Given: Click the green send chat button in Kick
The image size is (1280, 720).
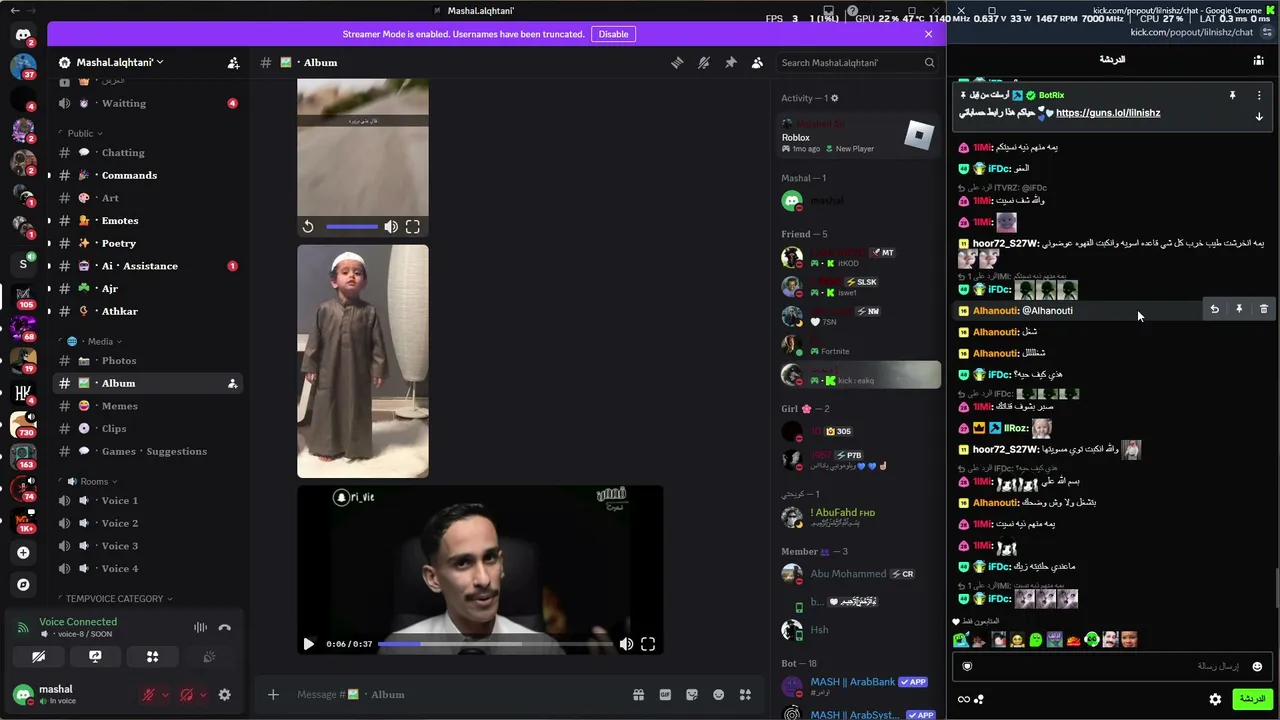Looking at the screenshot, I should click(1252, 699).
